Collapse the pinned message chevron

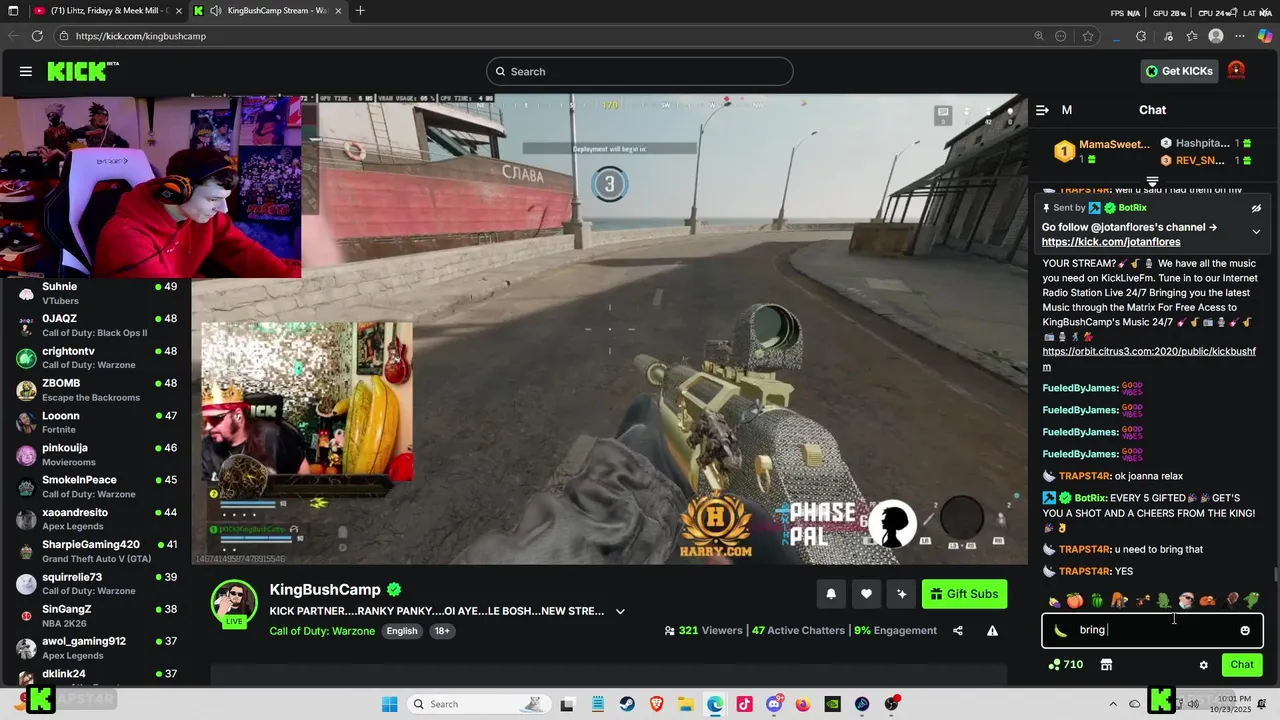1256,232
